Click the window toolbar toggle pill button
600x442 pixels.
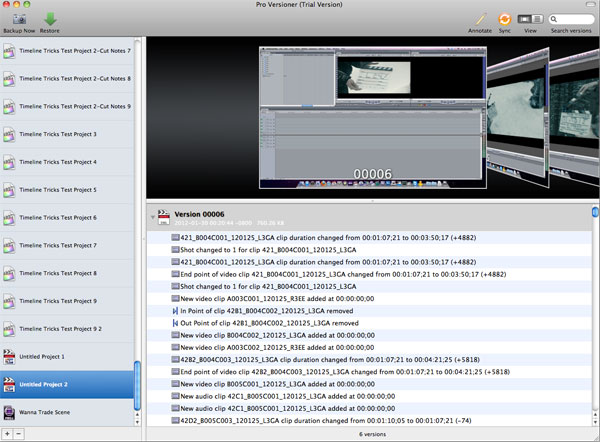(591, 4)
